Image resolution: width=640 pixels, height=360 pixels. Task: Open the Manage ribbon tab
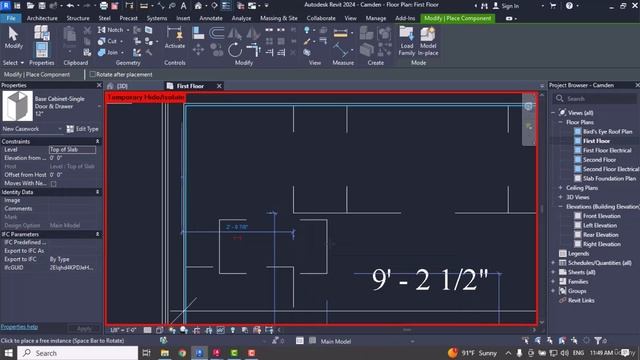click(x=376, y=18)
